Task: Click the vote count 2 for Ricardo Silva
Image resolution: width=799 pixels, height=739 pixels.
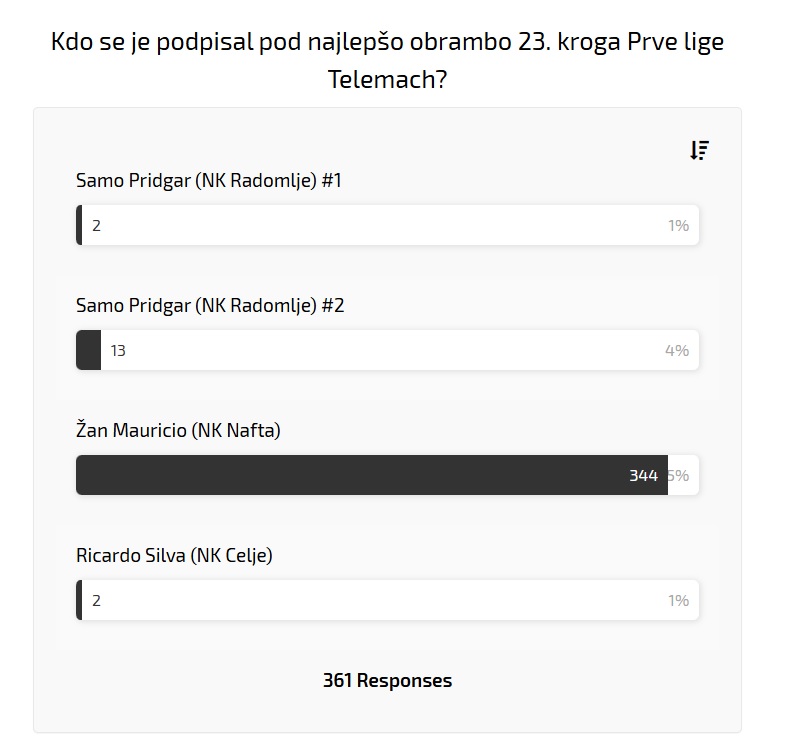Action: tap(97, 601)
